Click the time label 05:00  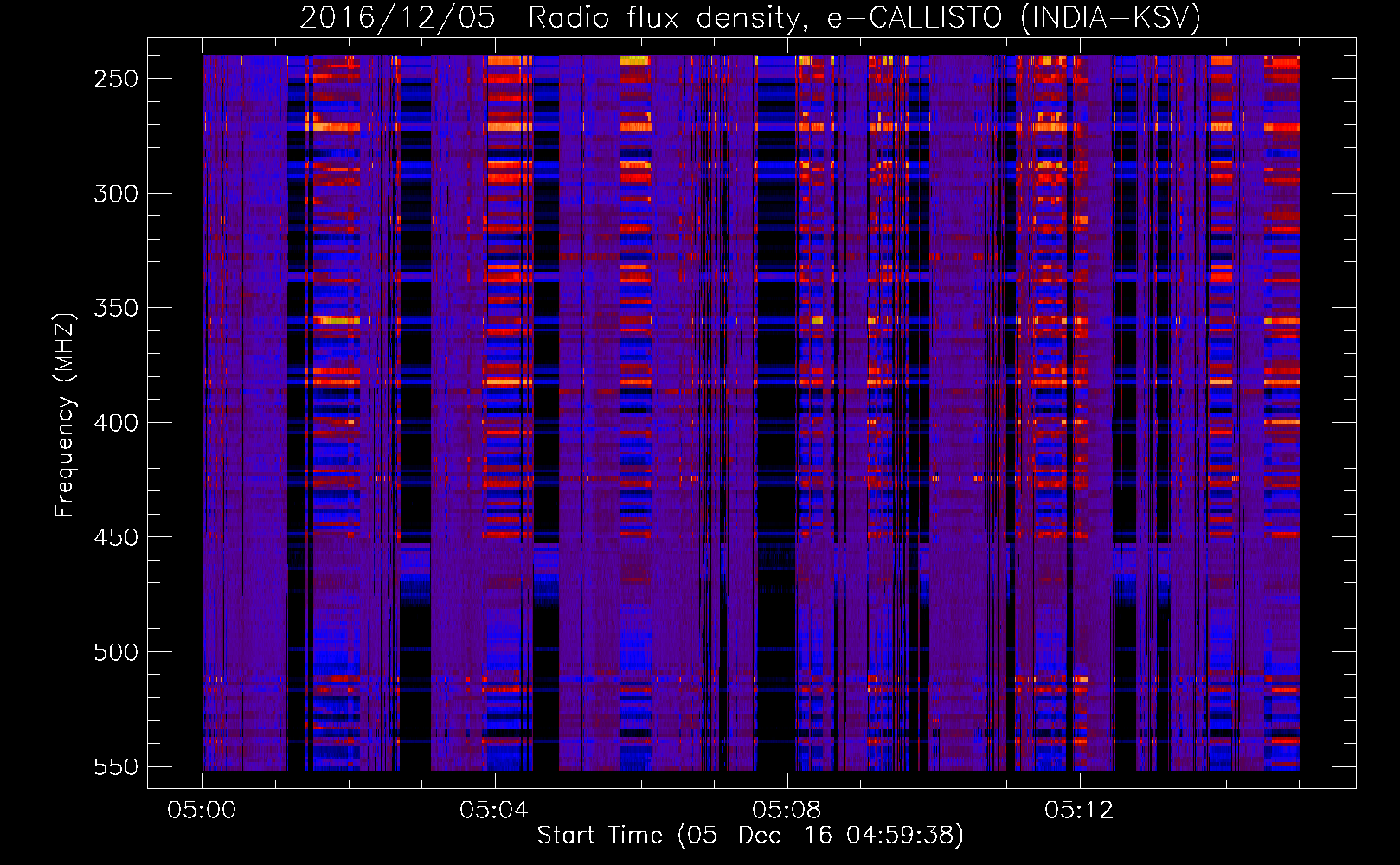(x=202, y=811)
